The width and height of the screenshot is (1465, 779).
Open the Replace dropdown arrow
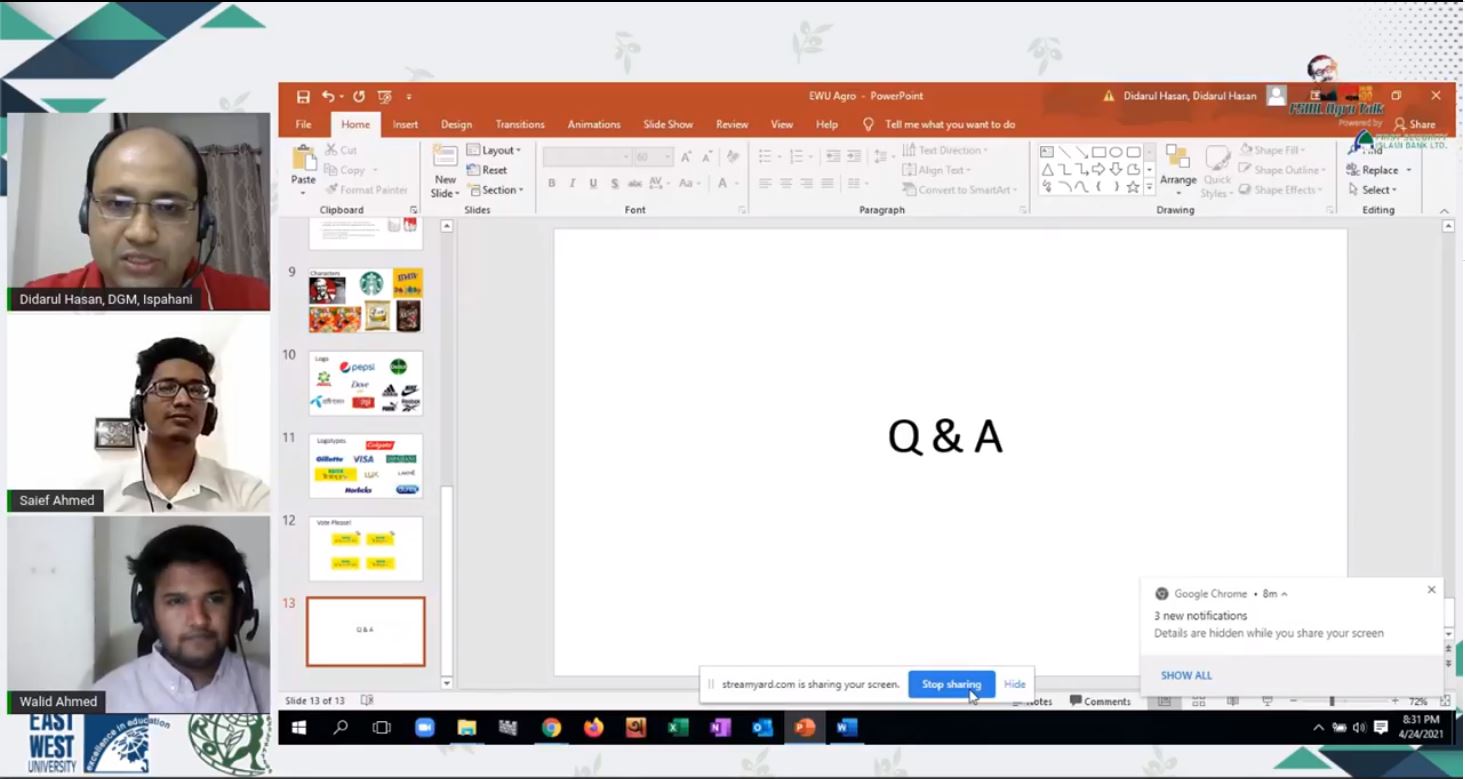point(1409,170)
